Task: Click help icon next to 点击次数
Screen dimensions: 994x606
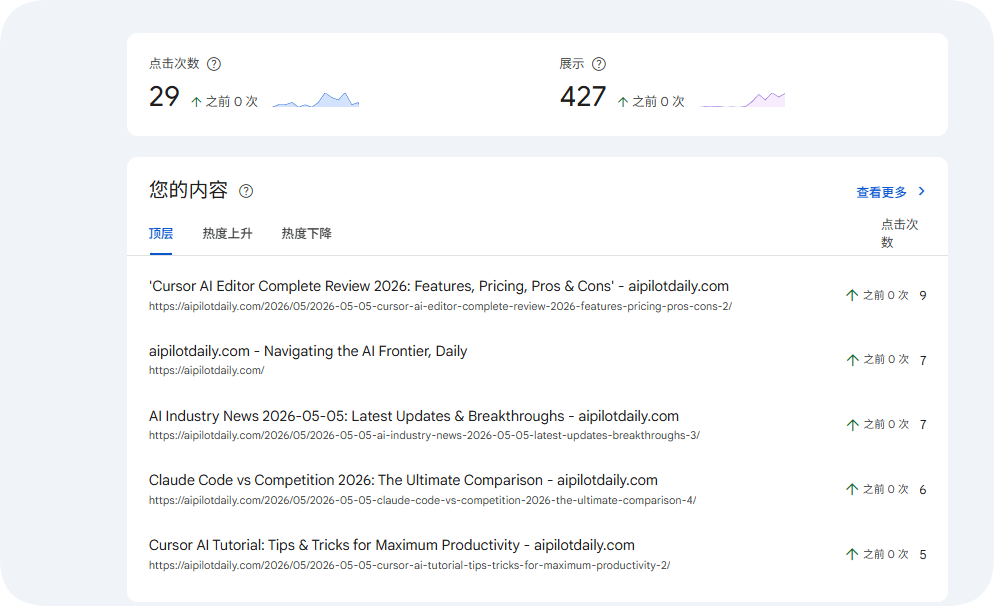Action: [x=214, y=64]
